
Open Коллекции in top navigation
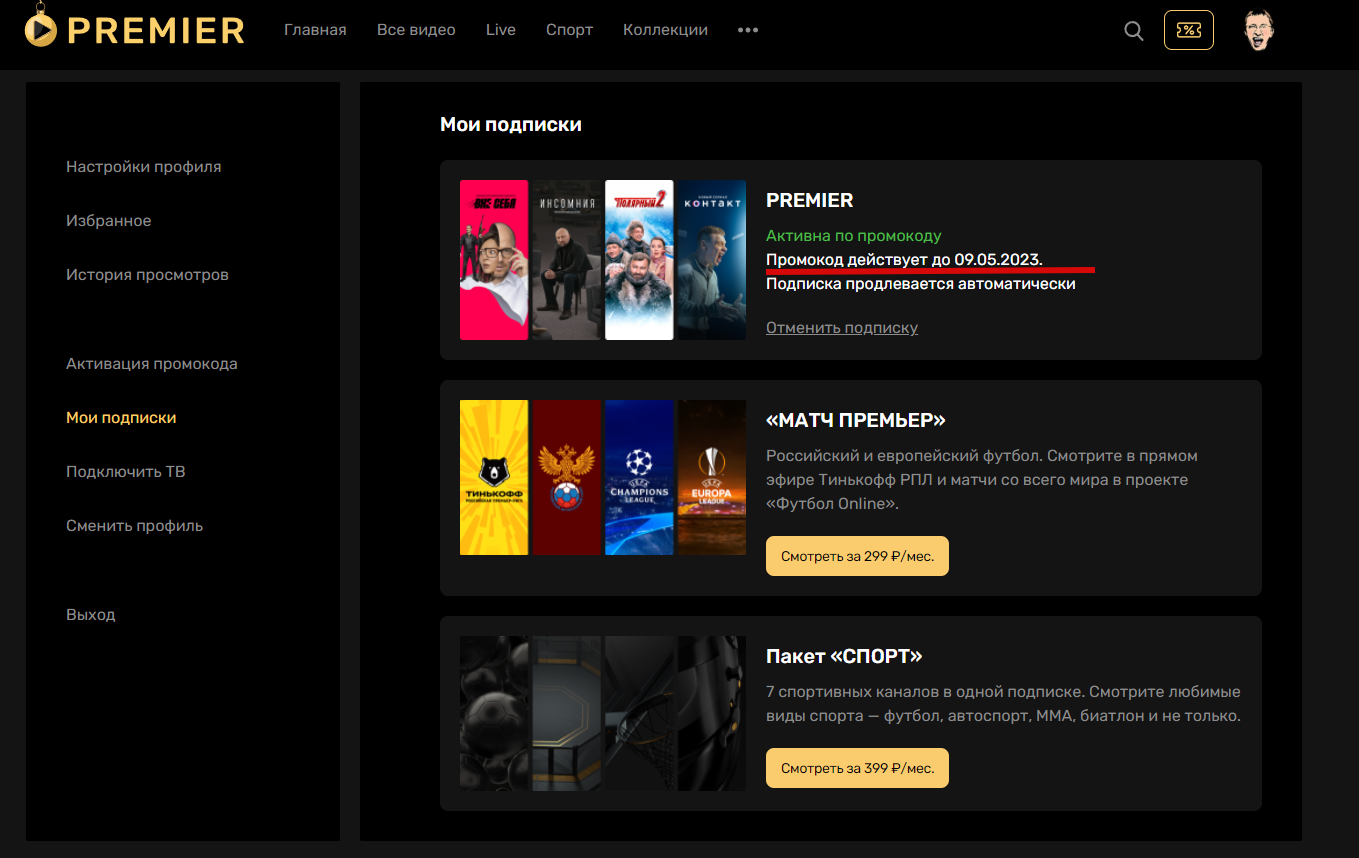(x=665, y=30)
